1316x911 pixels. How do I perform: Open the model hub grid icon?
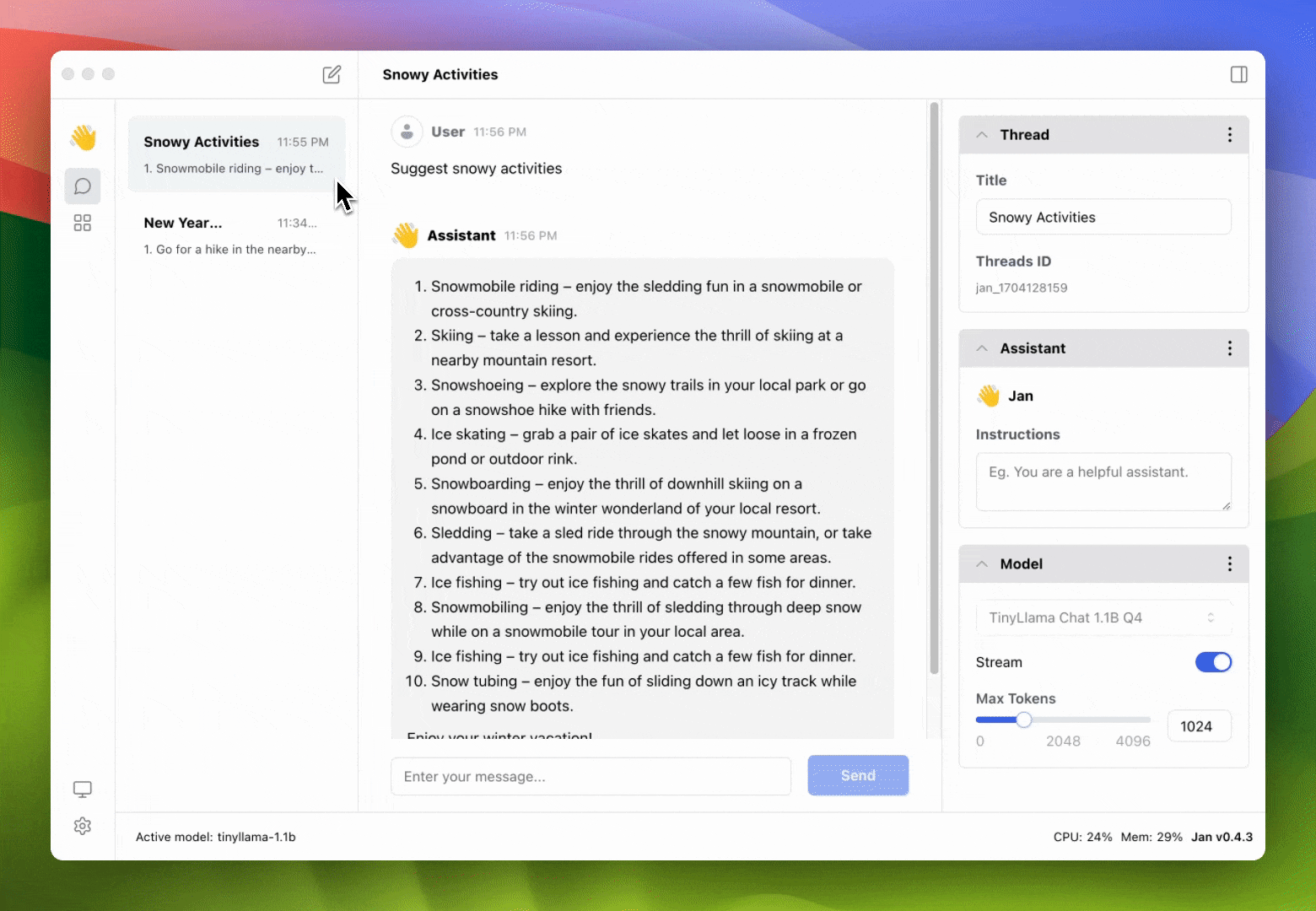point(83,223)
